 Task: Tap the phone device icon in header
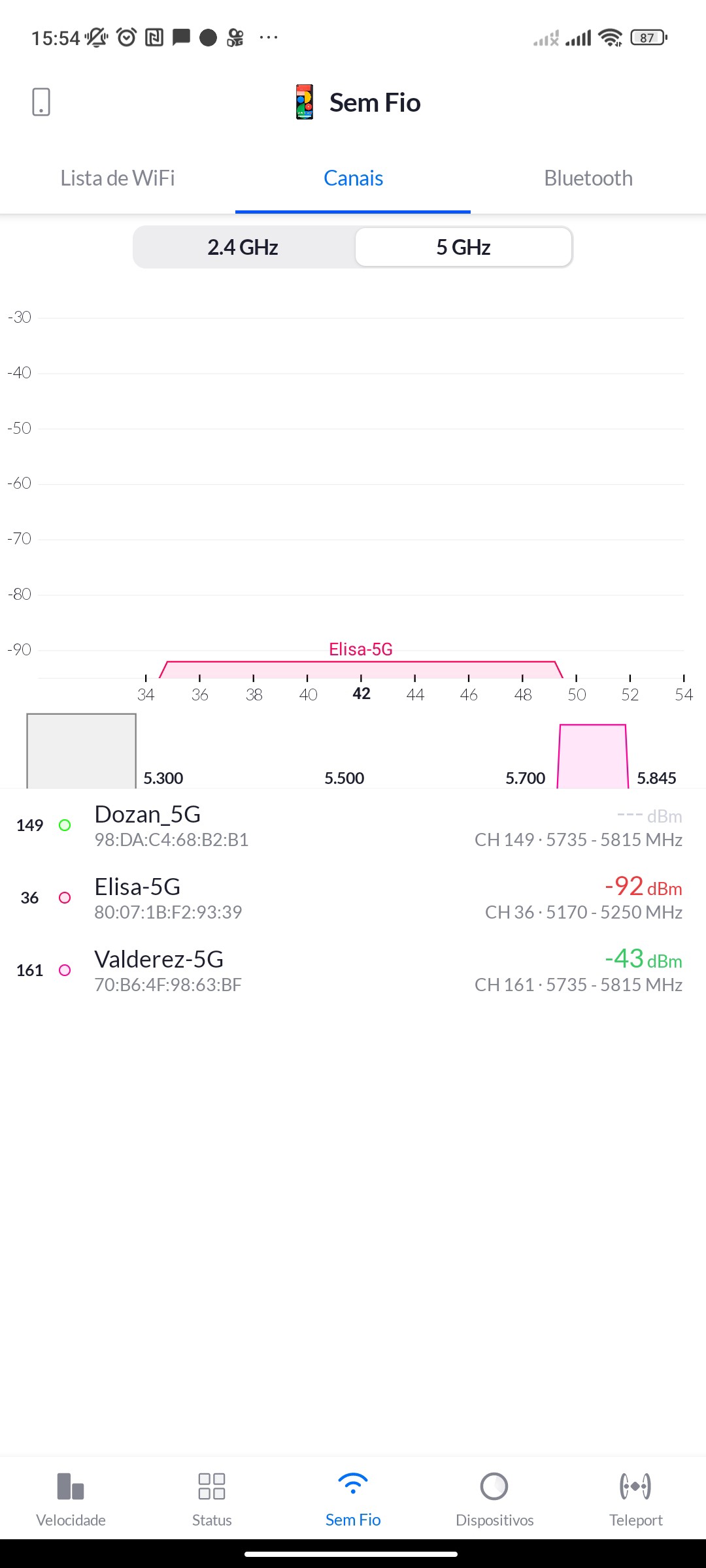[x=41, y=102]
